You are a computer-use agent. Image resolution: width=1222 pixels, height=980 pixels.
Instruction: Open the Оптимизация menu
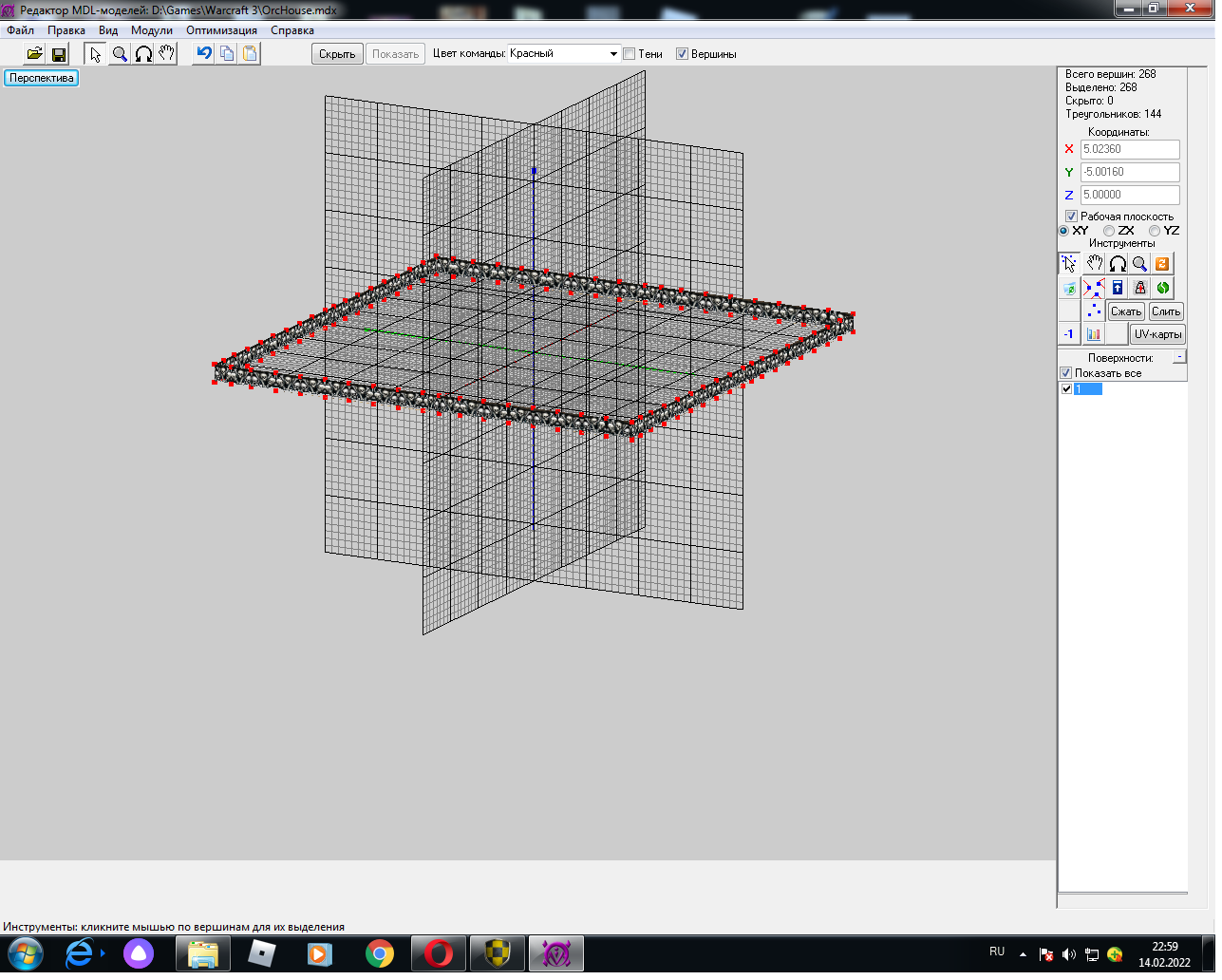[221, 30]
